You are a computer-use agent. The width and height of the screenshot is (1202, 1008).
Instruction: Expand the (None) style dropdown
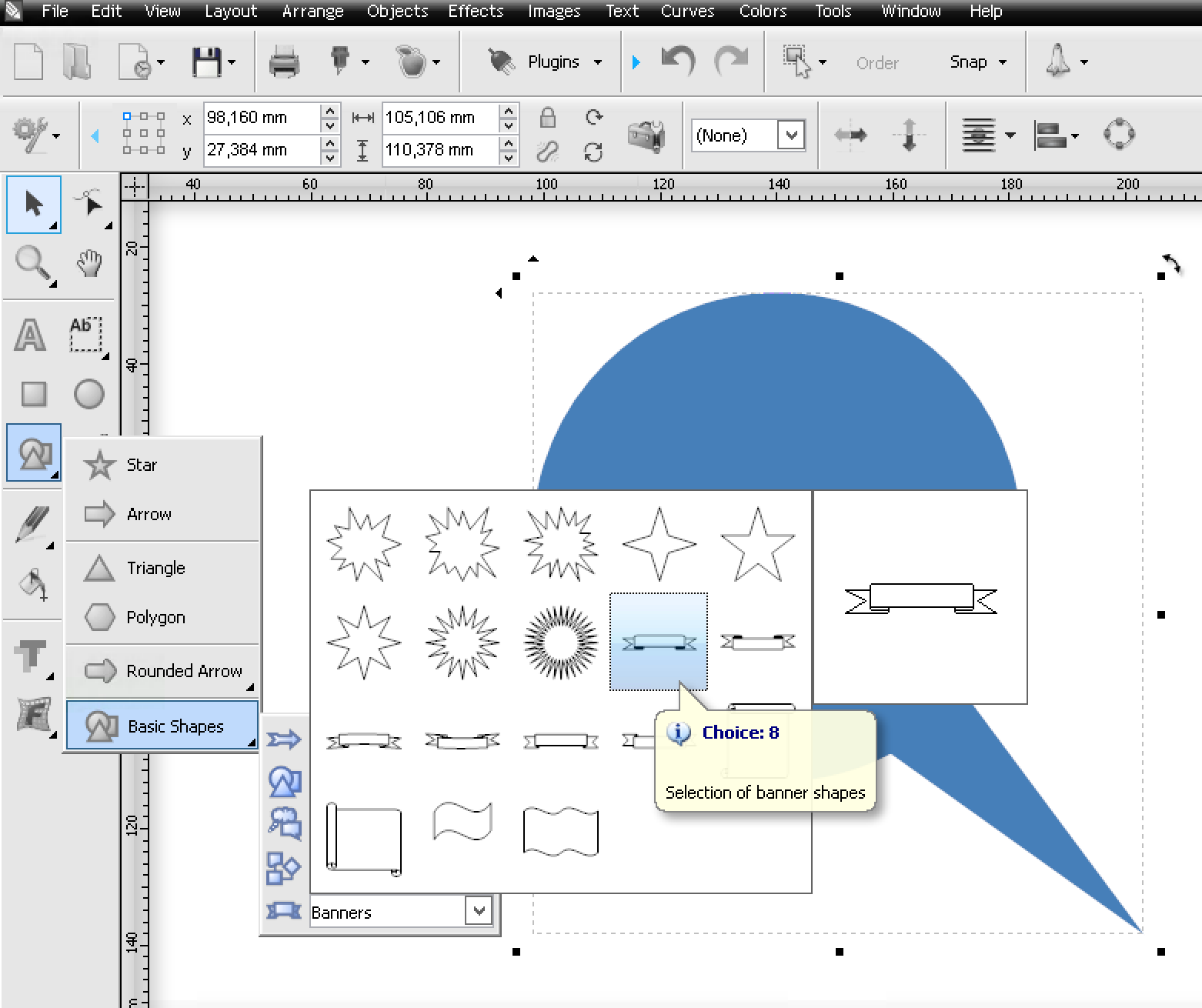(x=791, y=135)
